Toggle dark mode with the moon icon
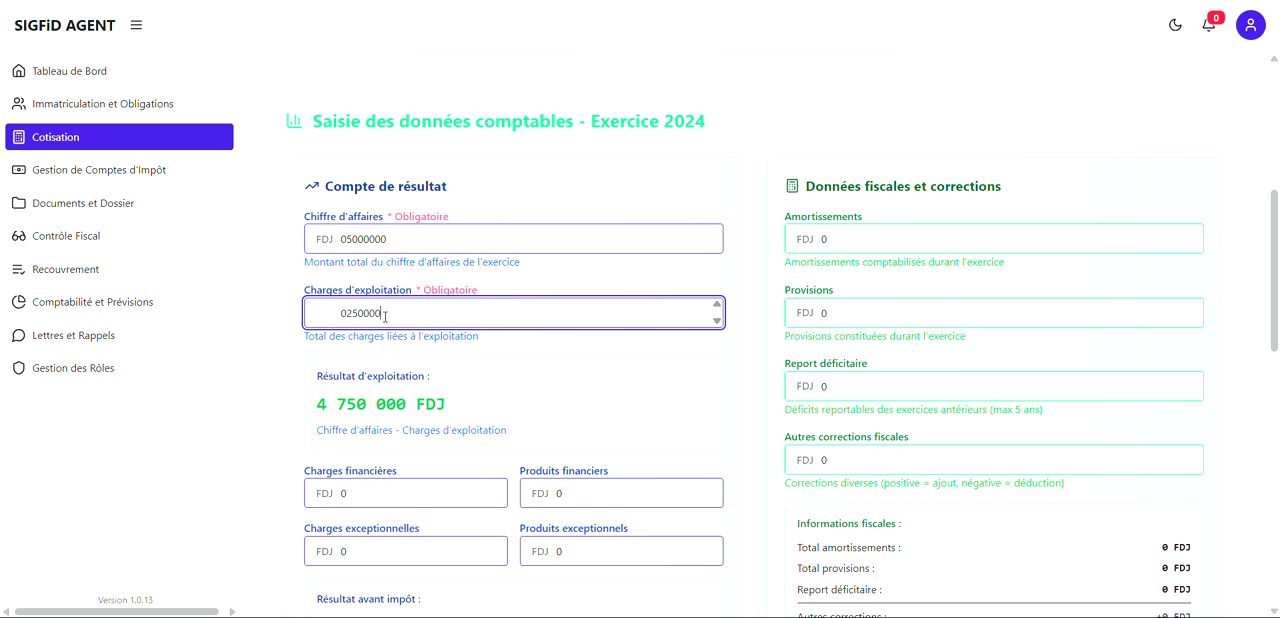 (x=1175, y=24)
